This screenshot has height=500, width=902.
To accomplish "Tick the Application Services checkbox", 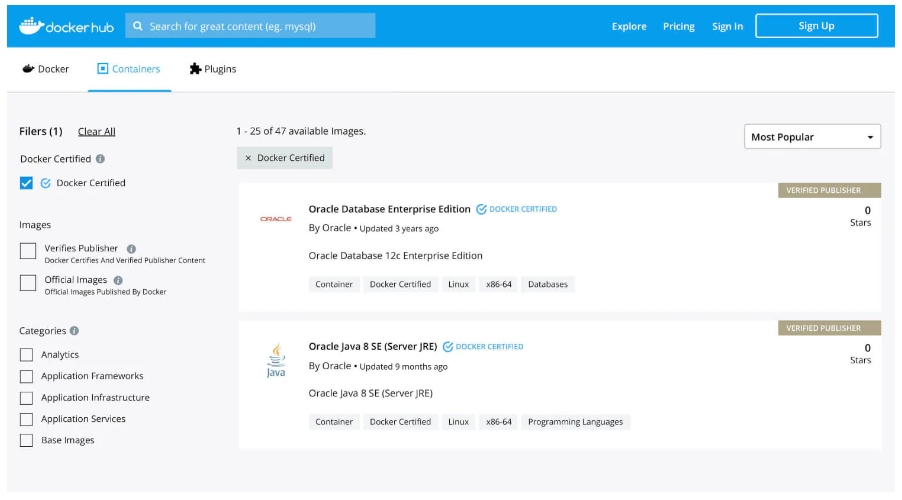I will click(26, 419).
